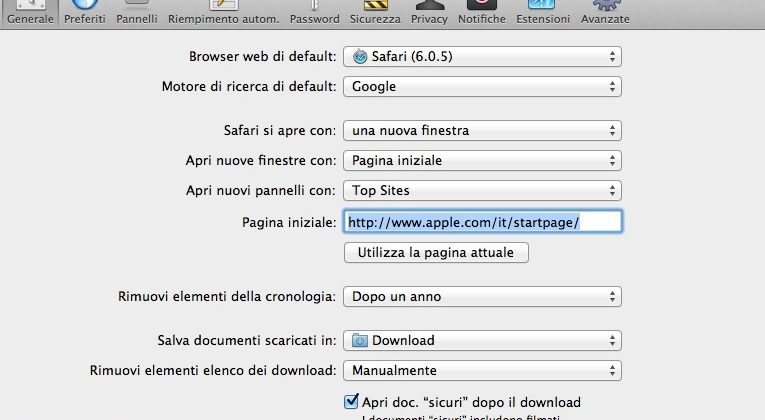This screenshot has height=420, width=765.
Task: Click the Utilizza la pagina attuale button
Action: 435,253
